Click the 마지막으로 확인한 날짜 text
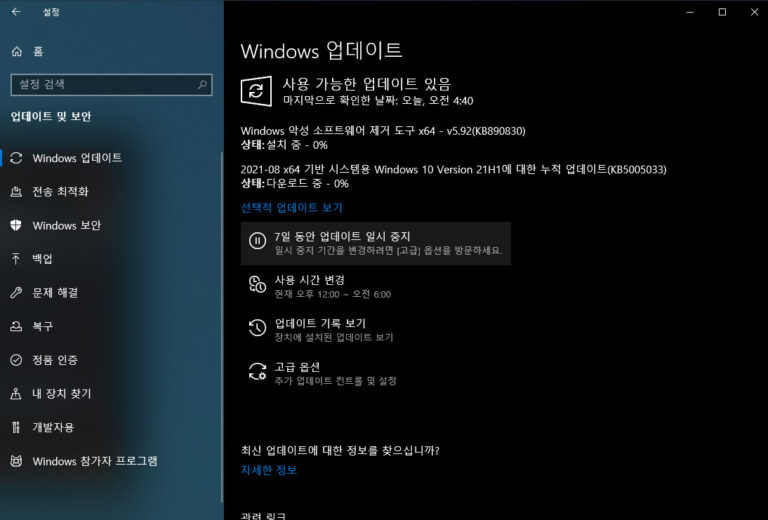This screenshot has height=520, width=768. click(x=378, y=101)
